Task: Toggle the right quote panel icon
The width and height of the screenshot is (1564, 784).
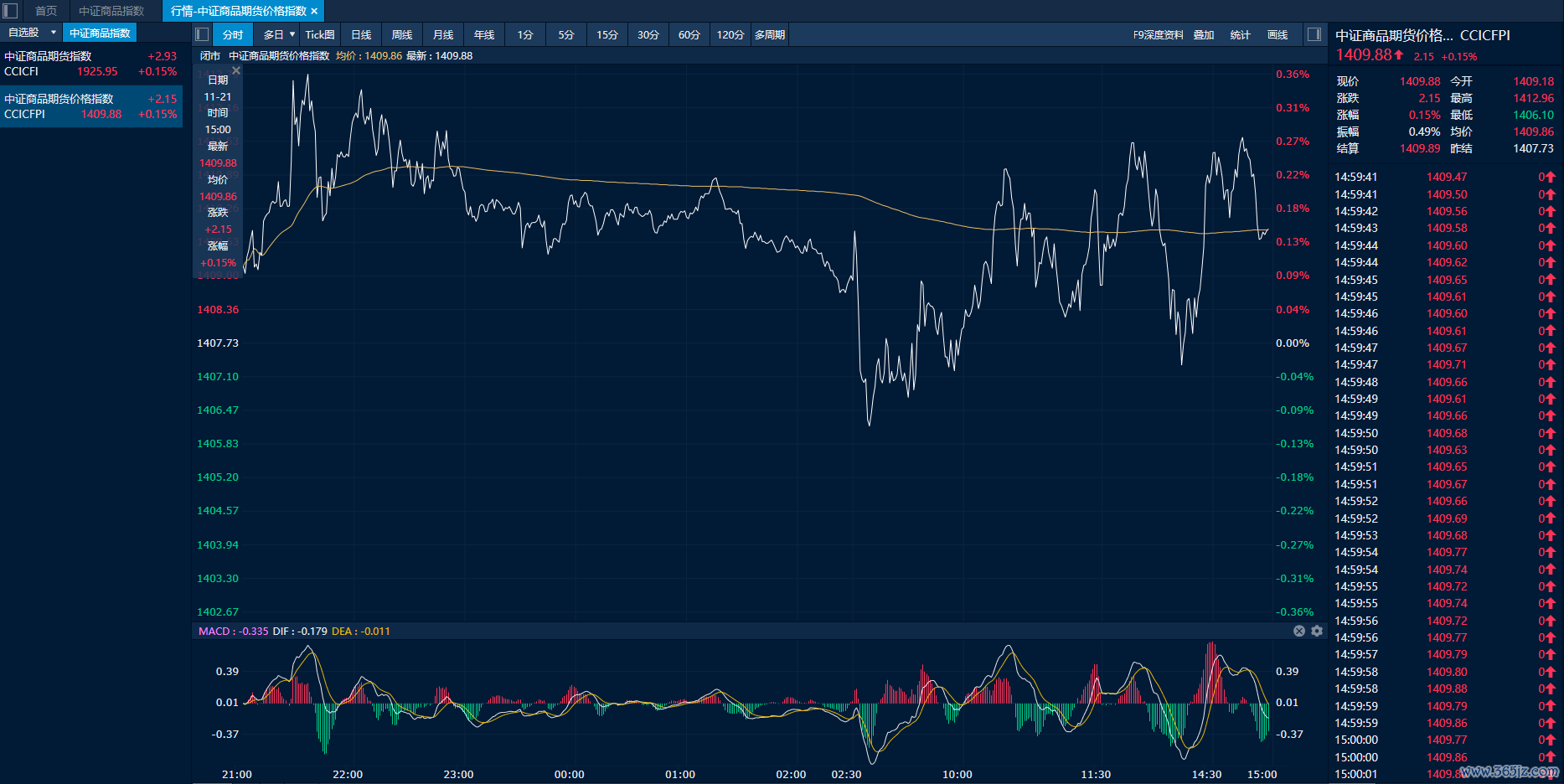Action: coord(1314,34)
